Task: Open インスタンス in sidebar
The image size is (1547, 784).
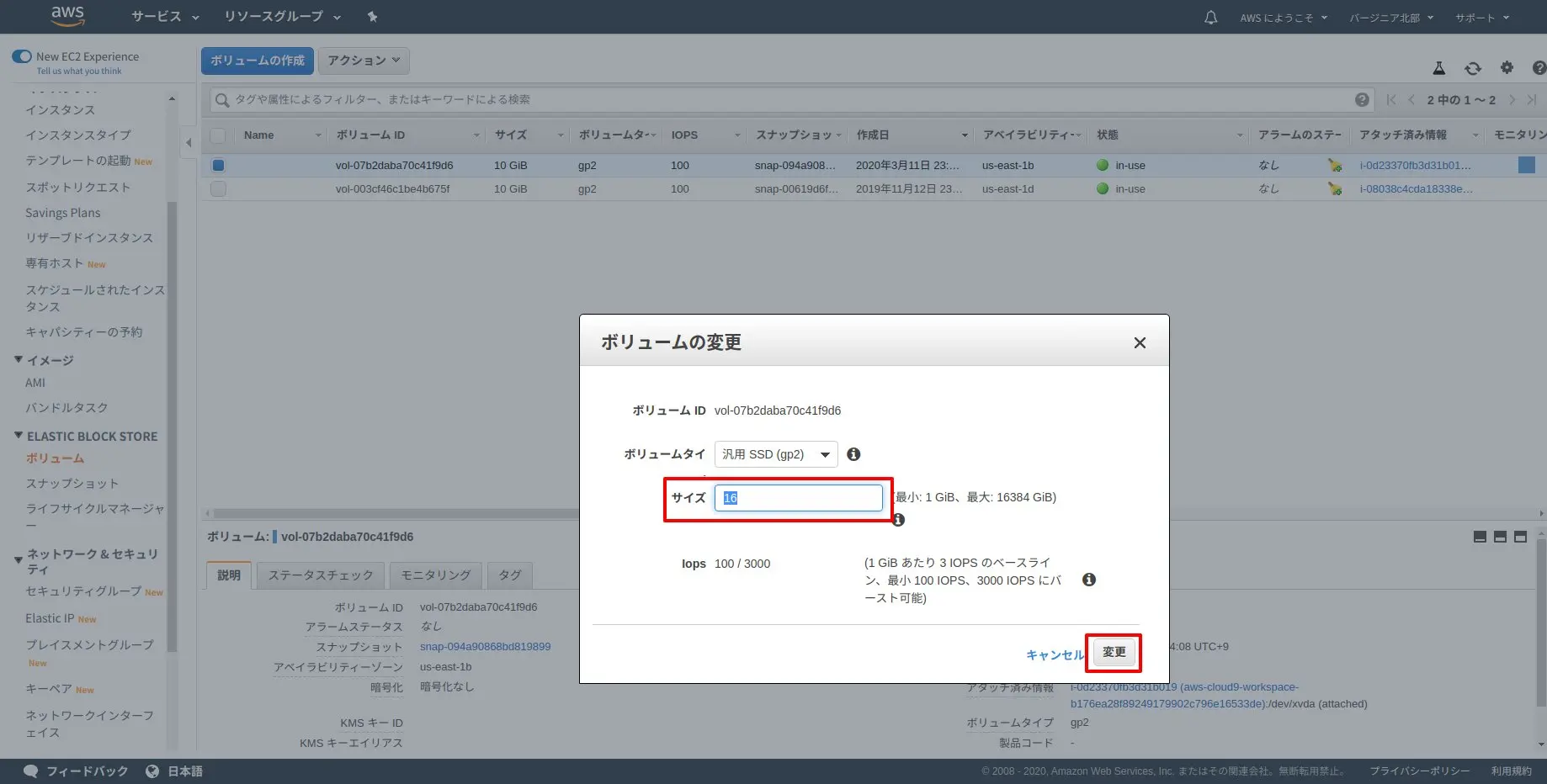Action: [60, 110]
